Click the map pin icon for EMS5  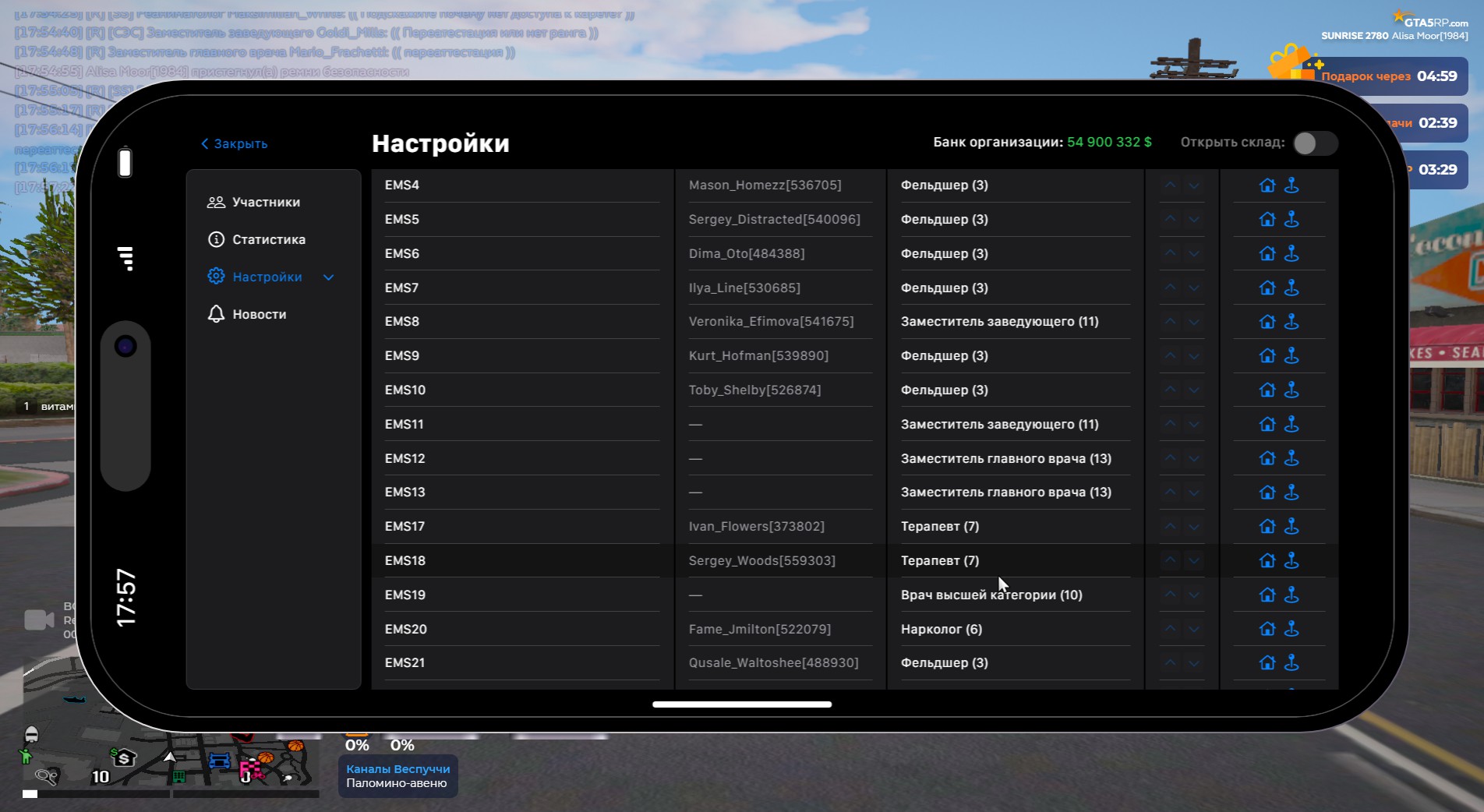(x=1291, y=220)
